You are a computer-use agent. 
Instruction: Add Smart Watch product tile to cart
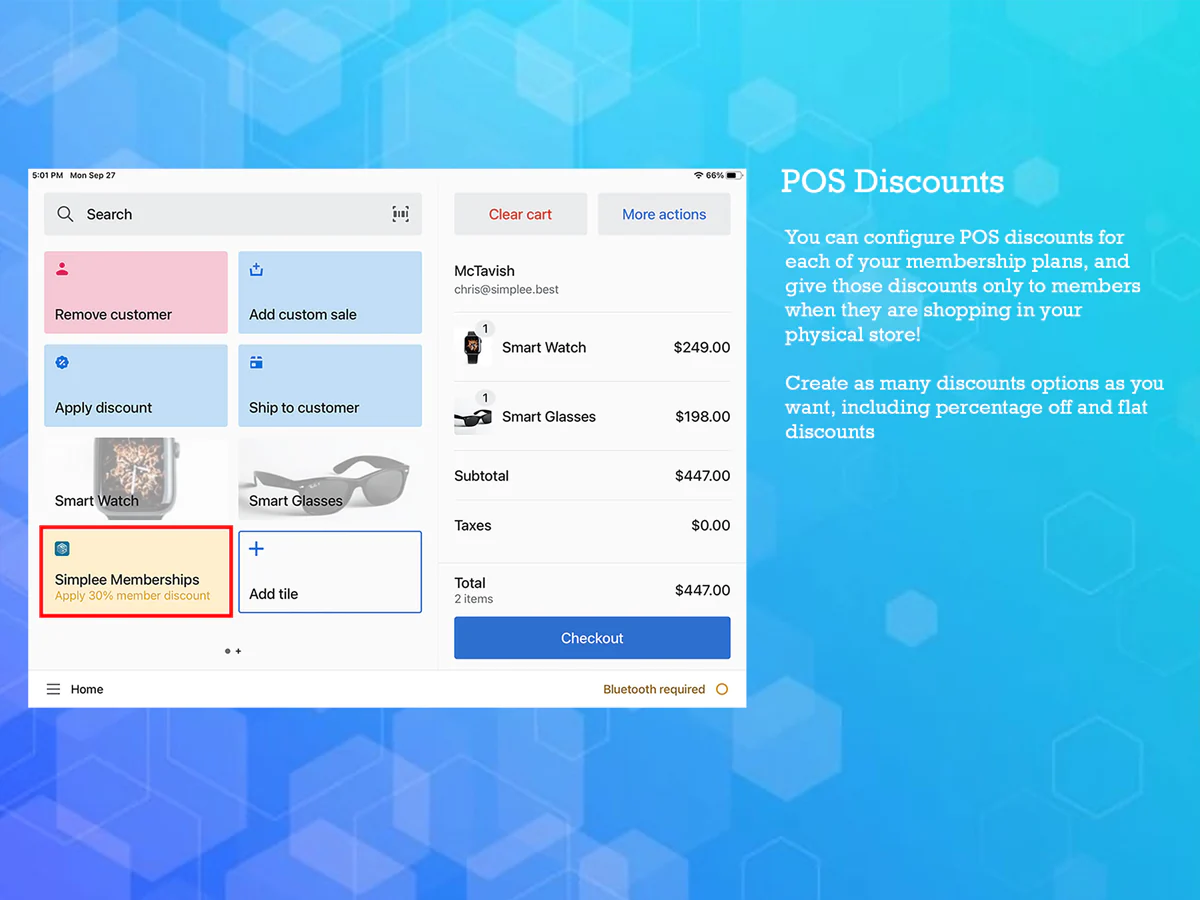coord(136,479)
